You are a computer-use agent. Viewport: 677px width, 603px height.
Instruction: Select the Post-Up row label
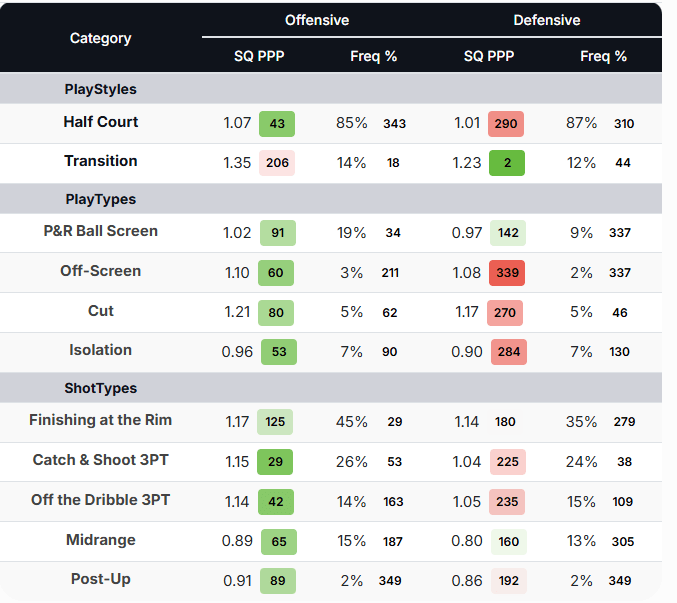pos(100,579)
